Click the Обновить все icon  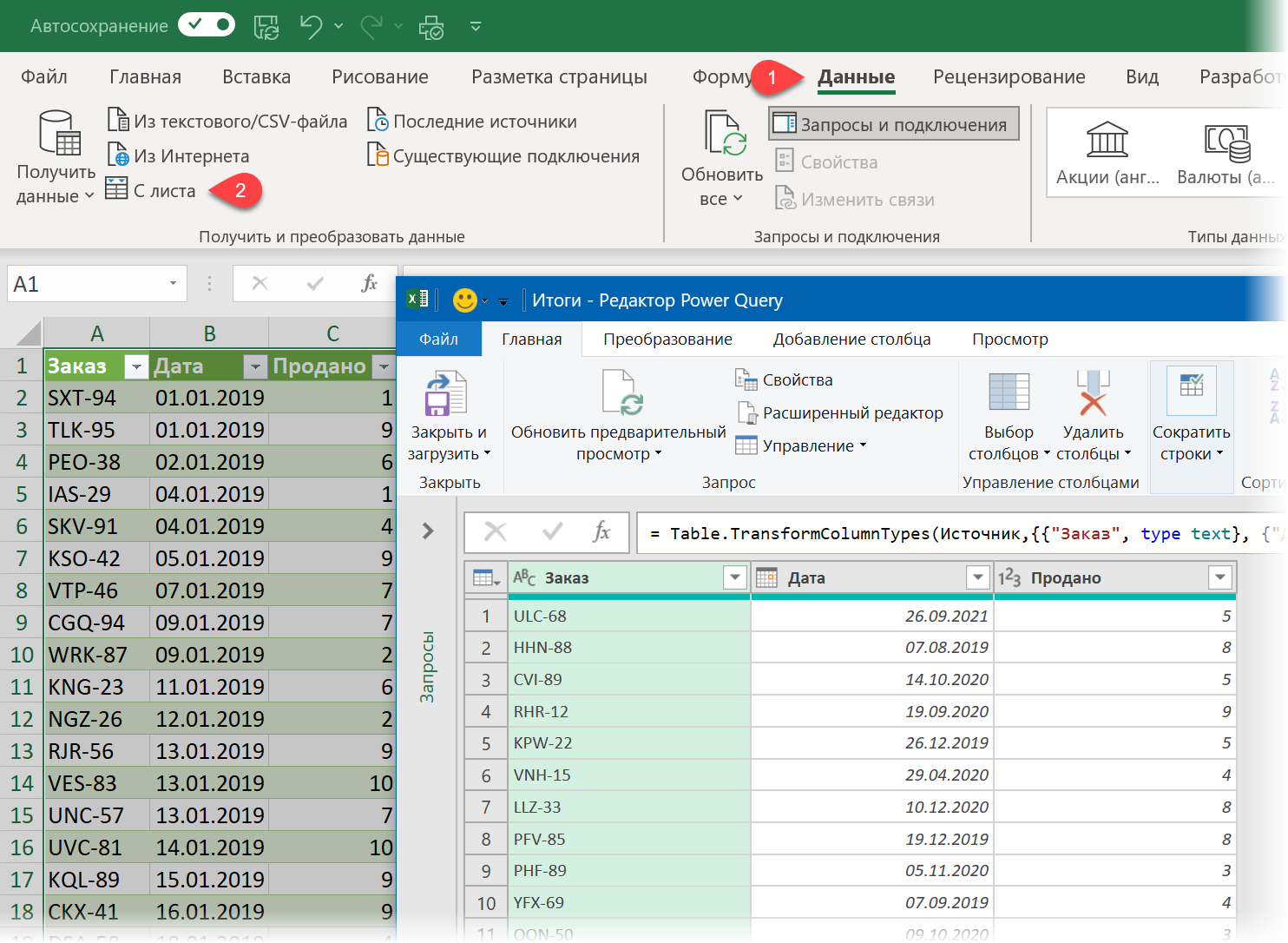[x=726, y=133]
